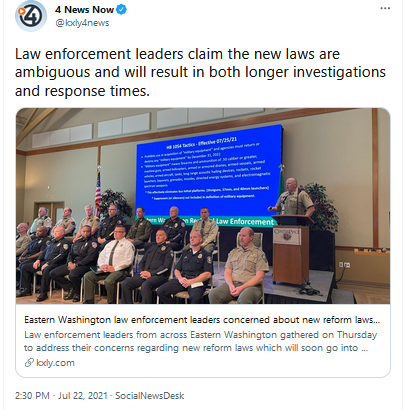Open the Eastern Washington law enforcement headline
This screenshot has height=410, width=404.
click(202, 320)
